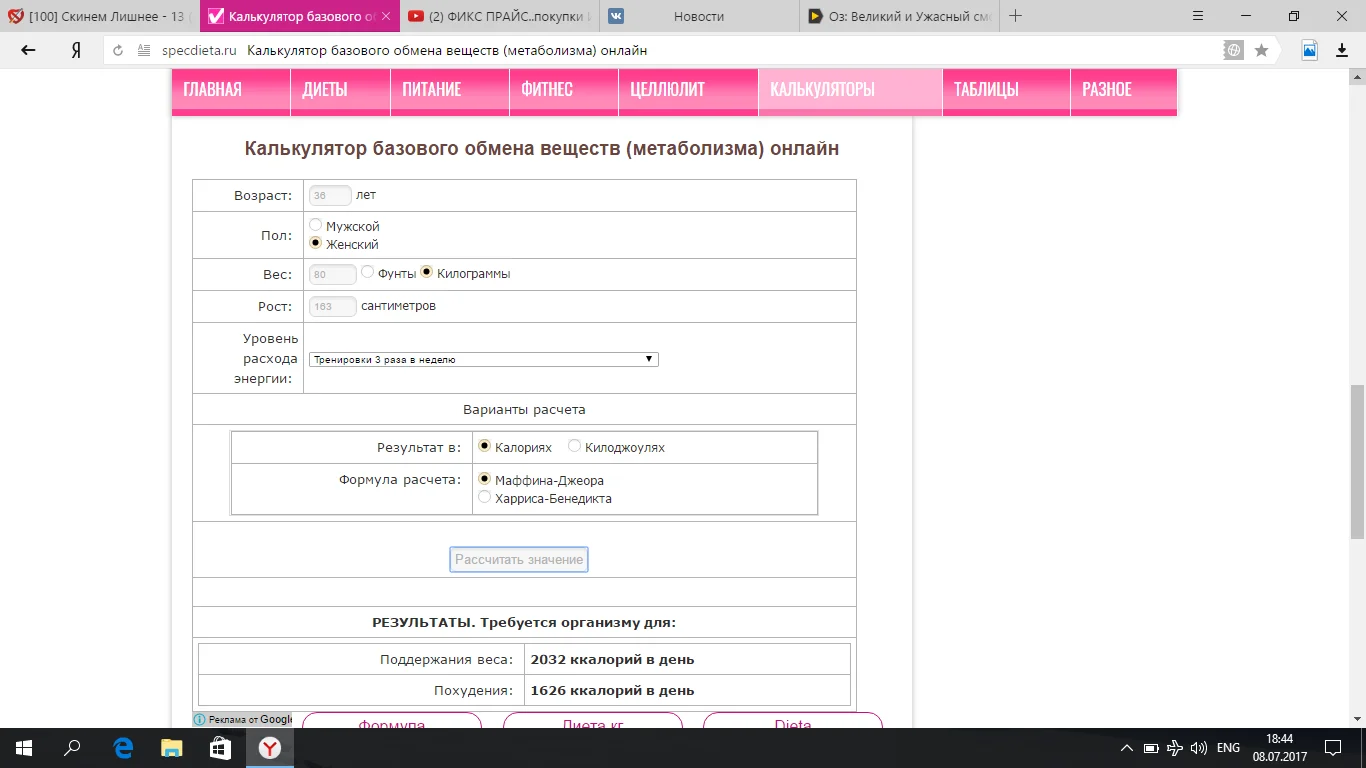Close the Калькулятор базового tab
Viewport: 1366px width, 768px height.
[x=386, y=16]
